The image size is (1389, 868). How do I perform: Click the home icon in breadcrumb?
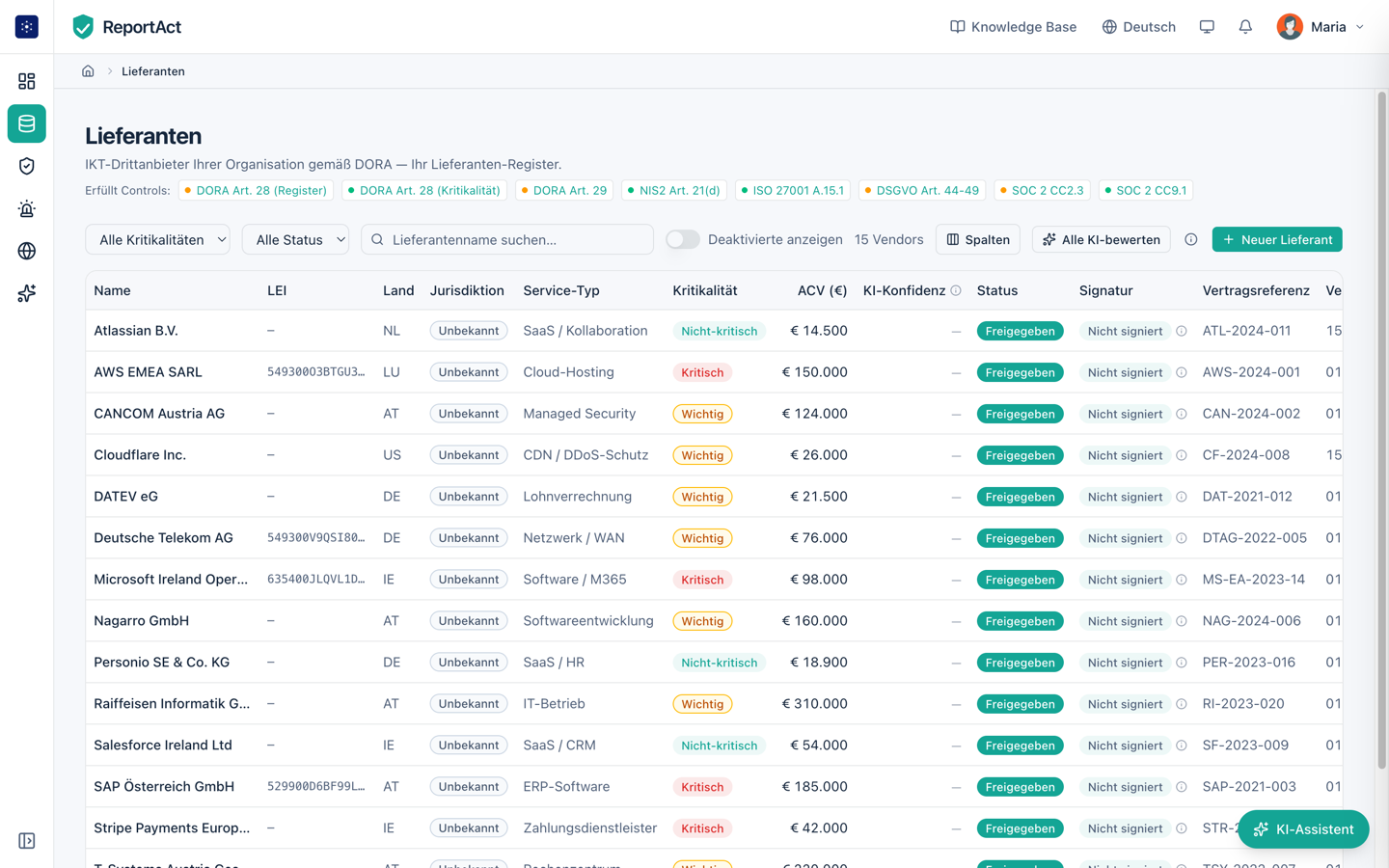click(88, 71)
